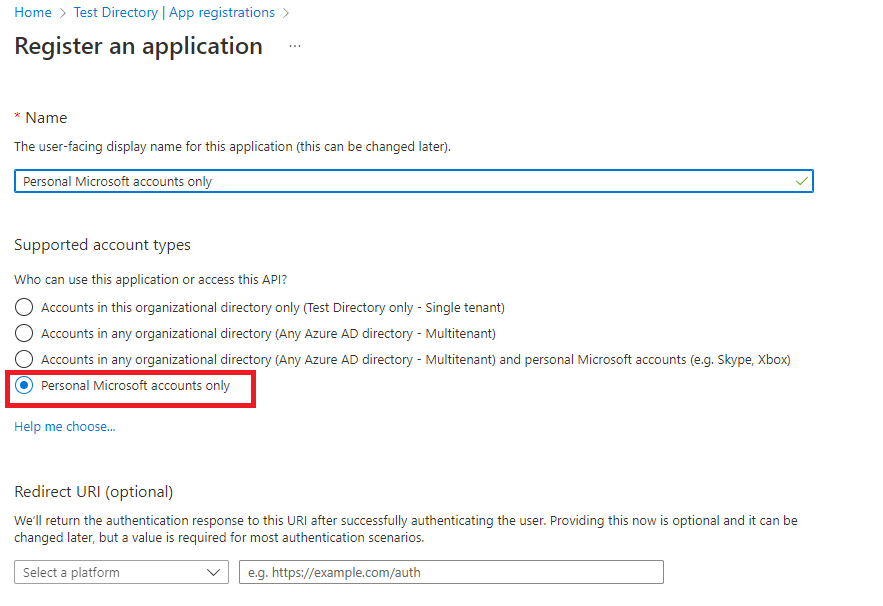Click the breadcrumb chevron after Home
This screenshot has height=606, width=883.
coord(62,12)
